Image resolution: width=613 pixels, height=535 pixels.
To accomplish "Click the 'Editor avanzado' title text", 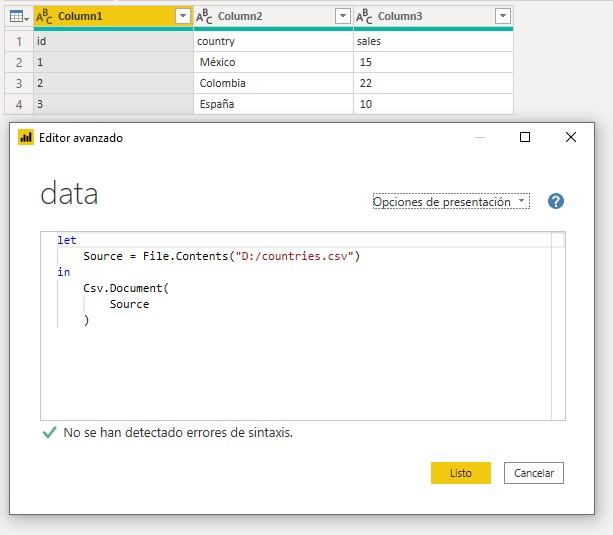I will (81, 138).
